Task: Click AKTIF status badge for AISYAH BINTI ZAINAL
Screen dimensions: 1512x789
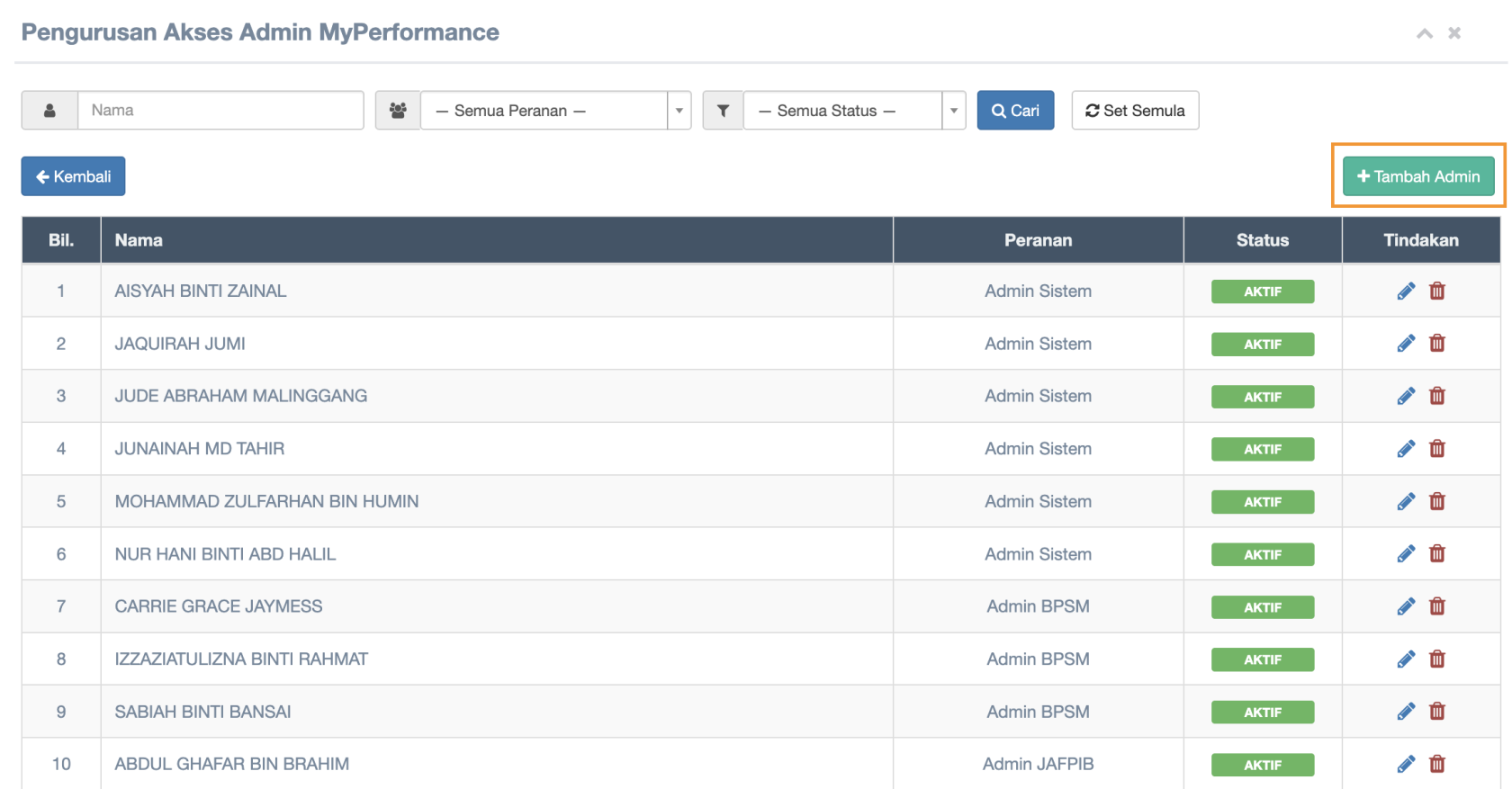Action: (x=1262, y=291)
